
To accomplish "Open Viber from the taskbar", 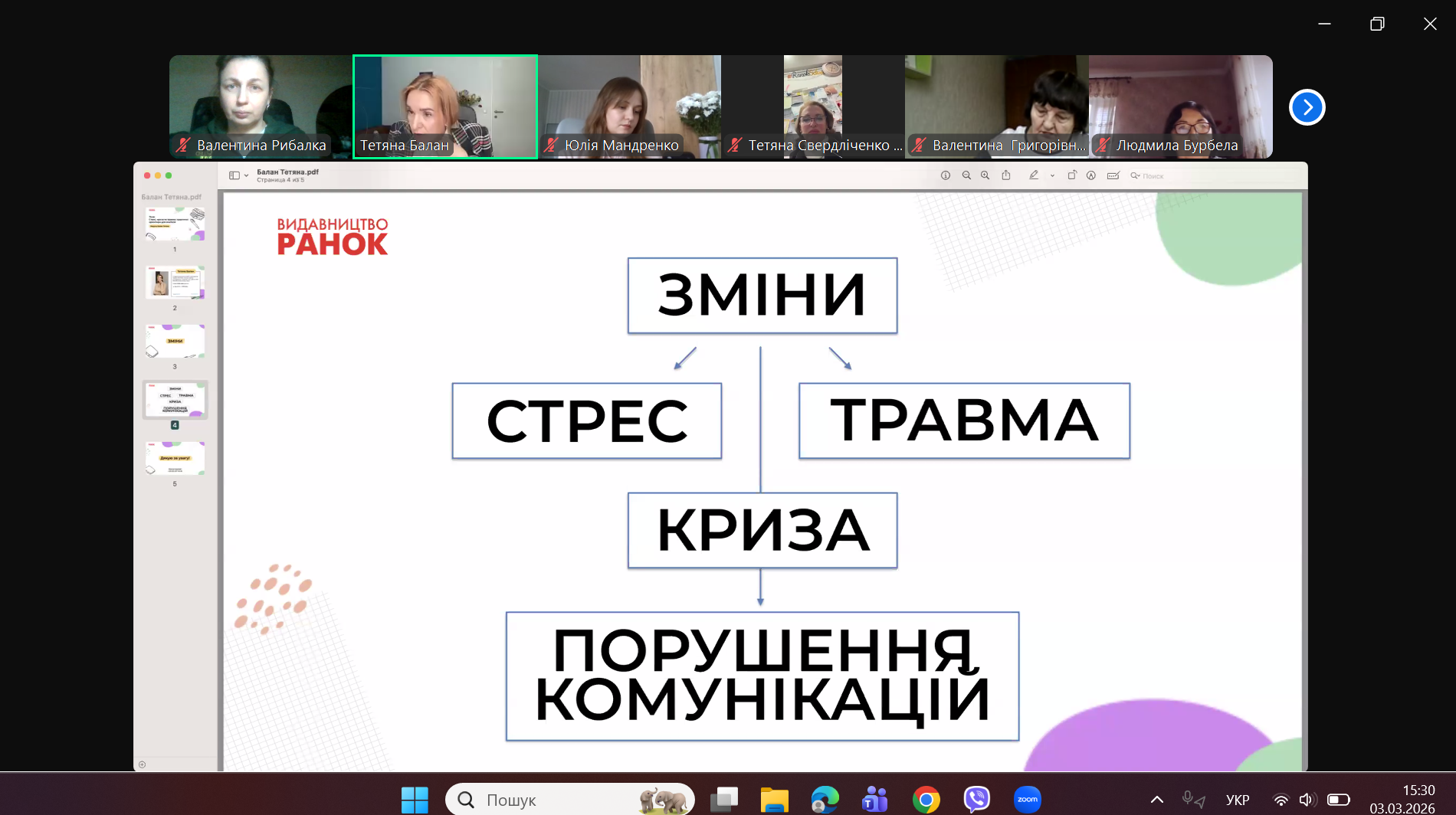I will pos(976,800).
